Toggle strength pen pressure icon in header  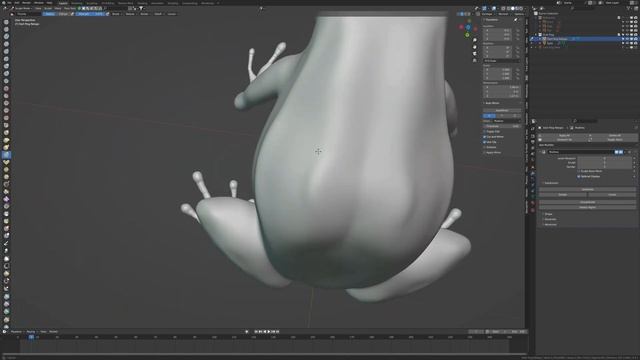click(x=107, y=14)
